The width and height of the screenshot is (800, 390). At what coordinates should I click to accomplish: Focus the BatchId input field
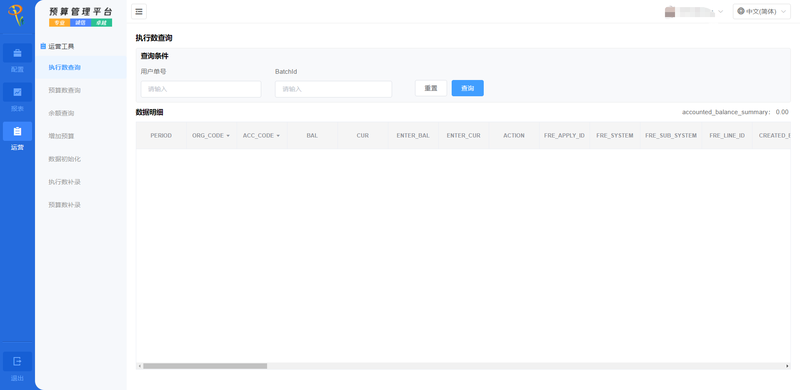pyautogui.click(x=334, y=89)
